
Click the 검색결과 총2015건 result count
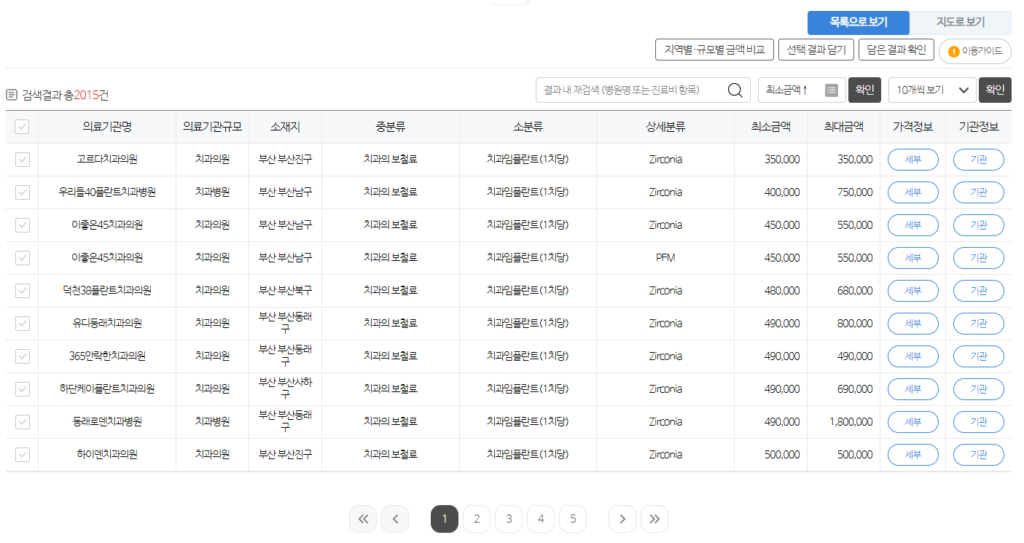(x=65, y=95)
